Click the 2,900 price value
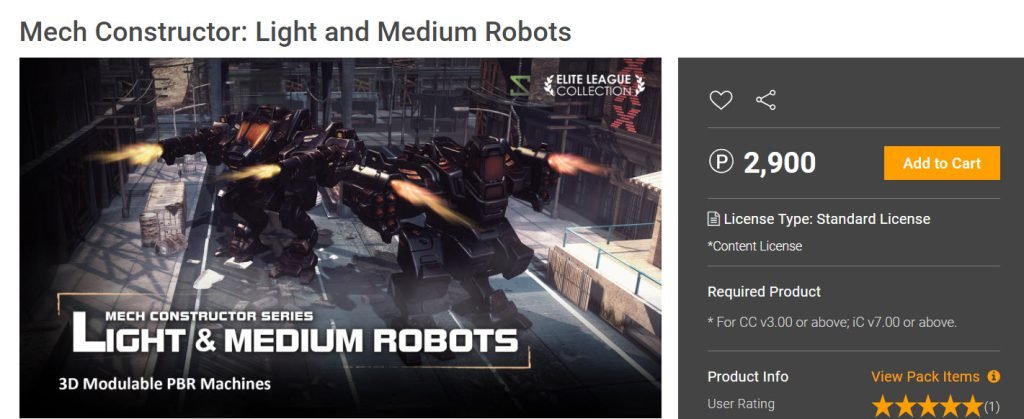This screenshot has width=1024, height=419. 779,163
